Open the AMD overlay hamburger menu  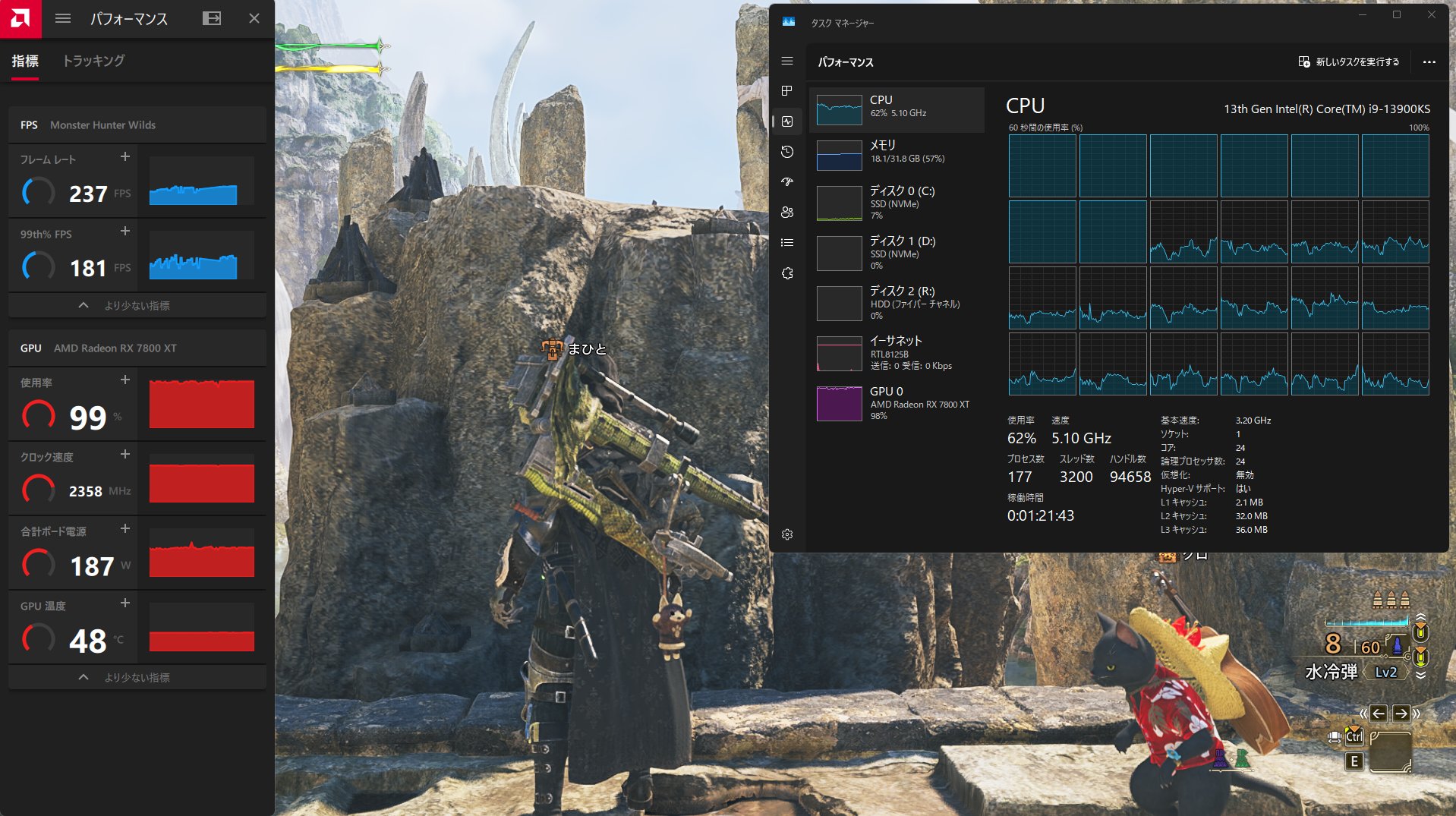(63, 18)
